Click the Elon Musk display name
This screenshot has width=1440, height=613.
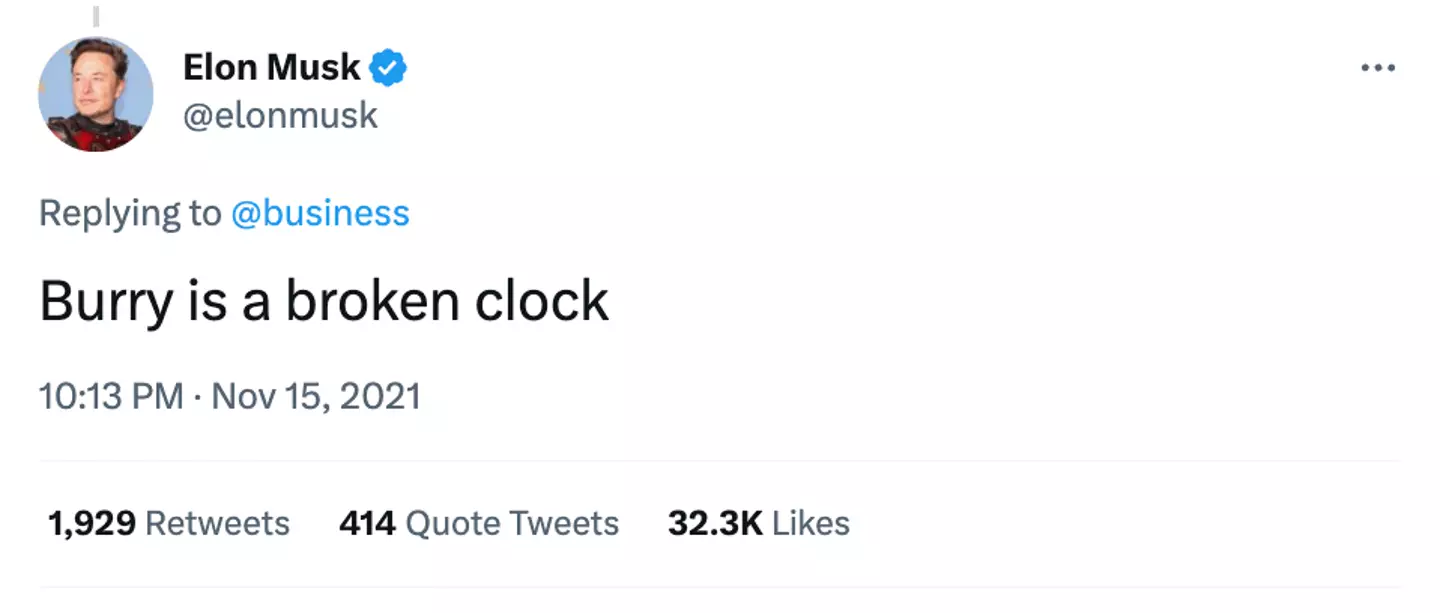coord(271,68)
